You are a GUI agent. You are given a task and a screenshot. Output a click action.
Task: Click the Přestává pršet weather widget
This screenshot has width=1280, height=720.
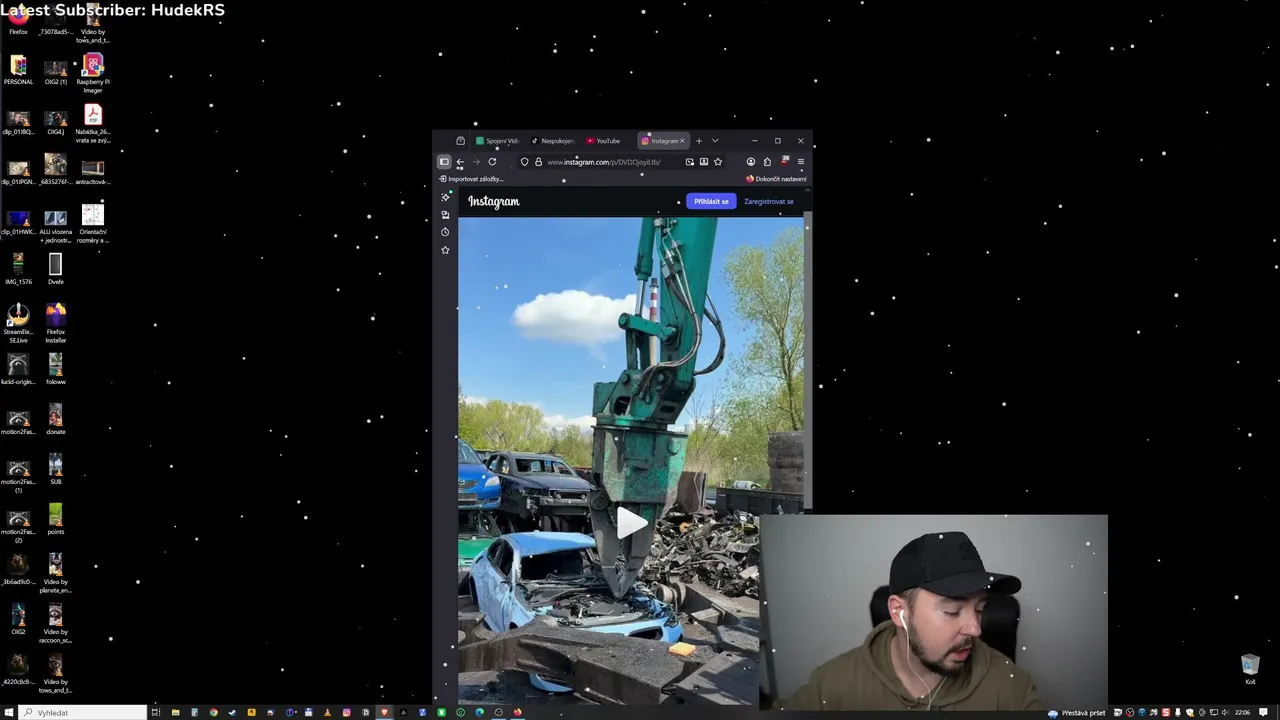point(1077,713)
